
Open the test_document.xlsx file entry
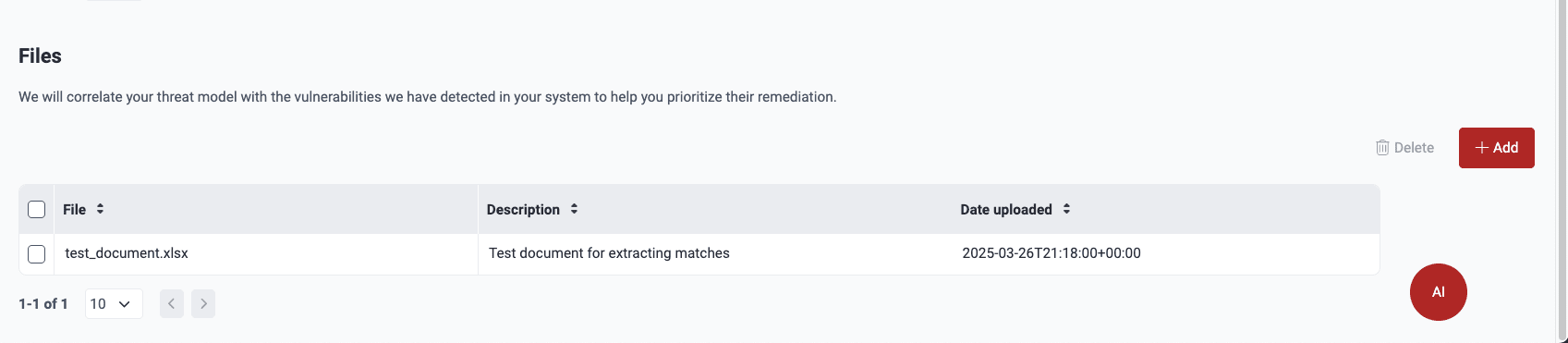click(x=127, y=253)
